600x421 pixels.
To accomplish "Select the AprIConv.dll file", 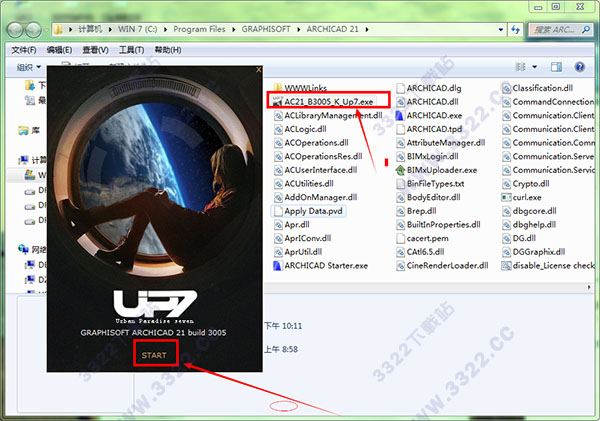I will coord(303,238).
